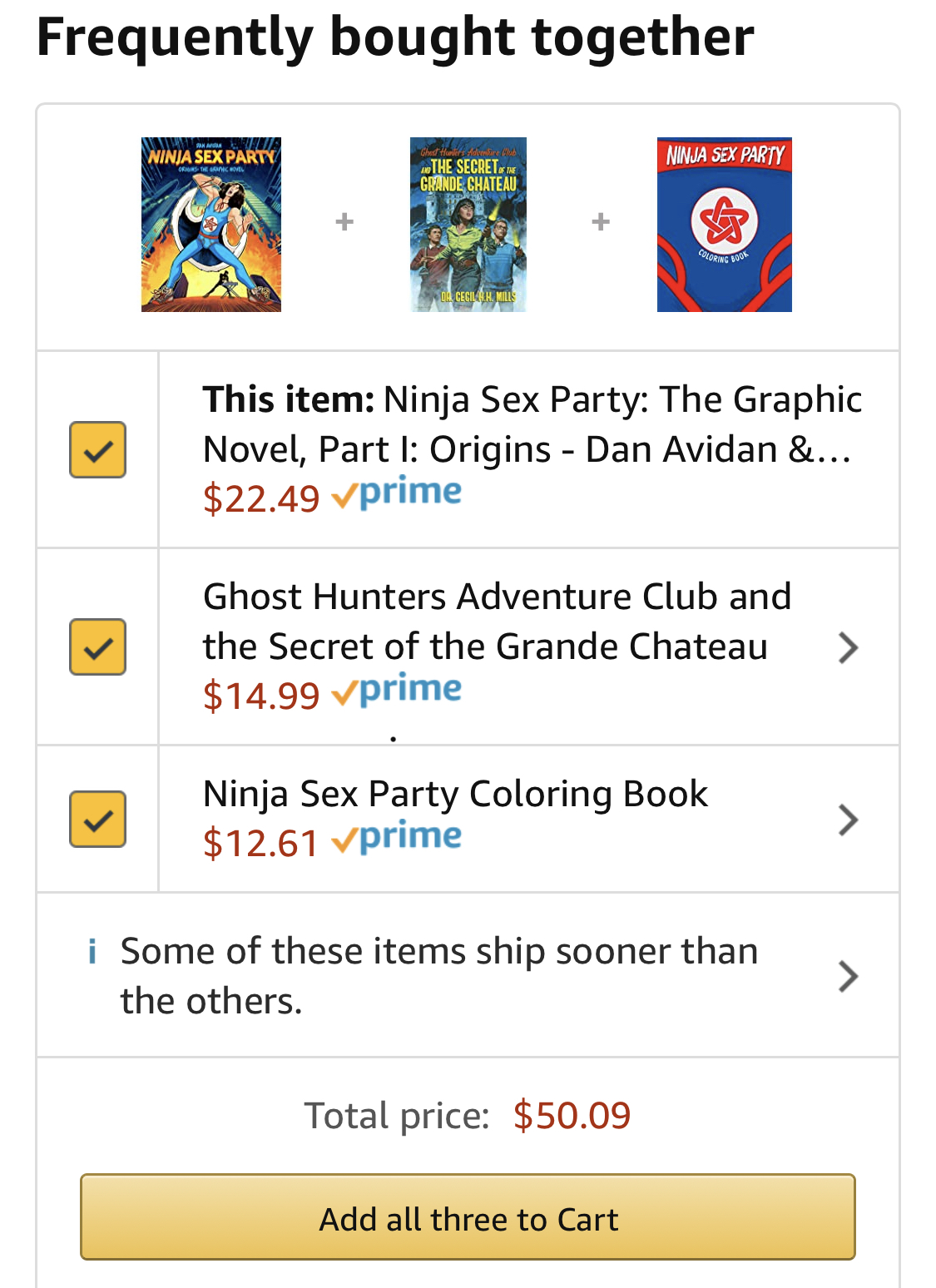Open the Ninja Sex Party graphic novel cover
The height and width of the screenshot is (1288, 936).
211,225
